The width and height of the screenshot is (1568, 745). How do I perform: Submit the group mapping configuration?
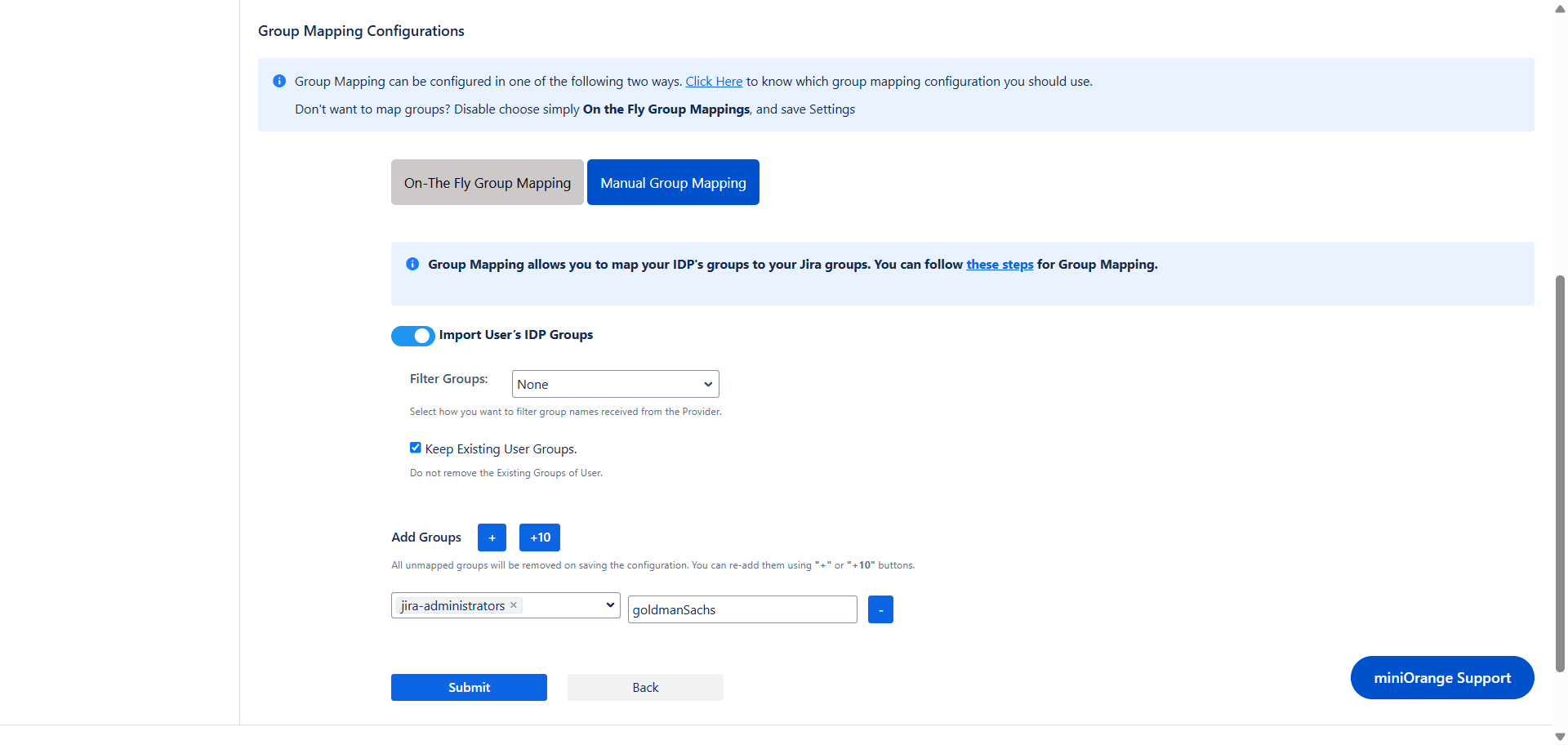[469, 688]
